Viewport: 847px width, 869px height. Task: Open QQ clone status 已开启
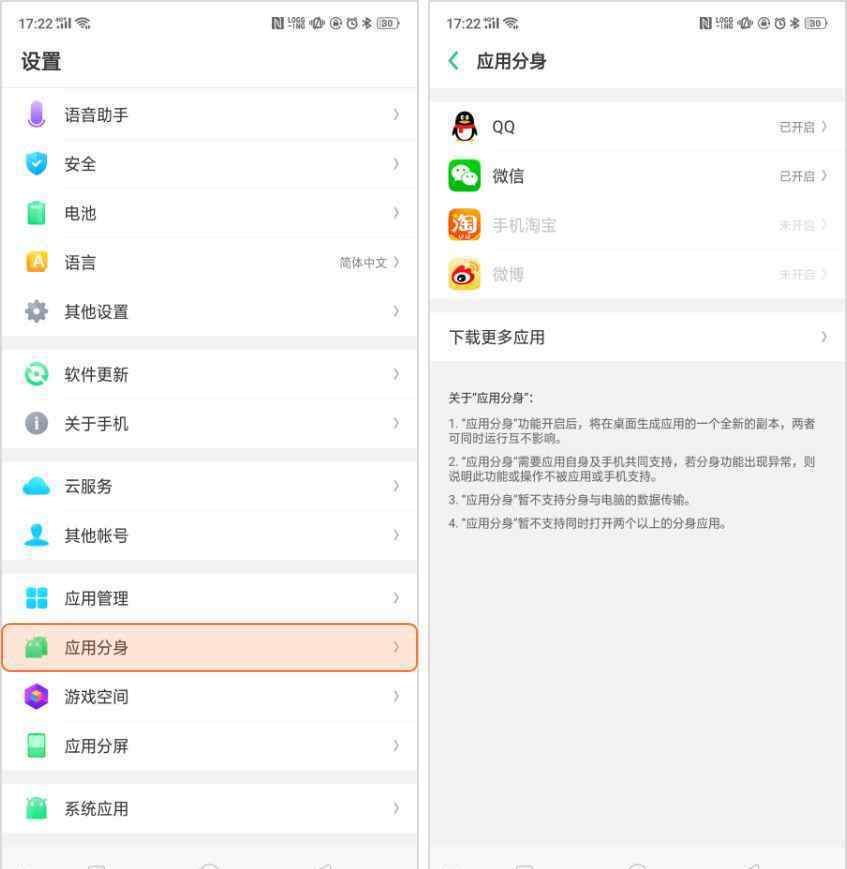coord(802,127)
